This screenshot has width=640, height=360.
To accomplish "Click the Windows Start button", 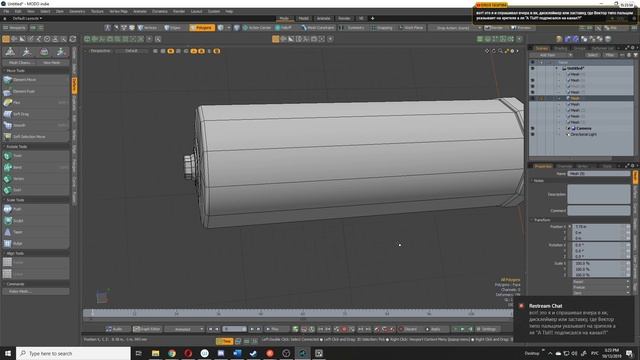I will pos(8,353).
